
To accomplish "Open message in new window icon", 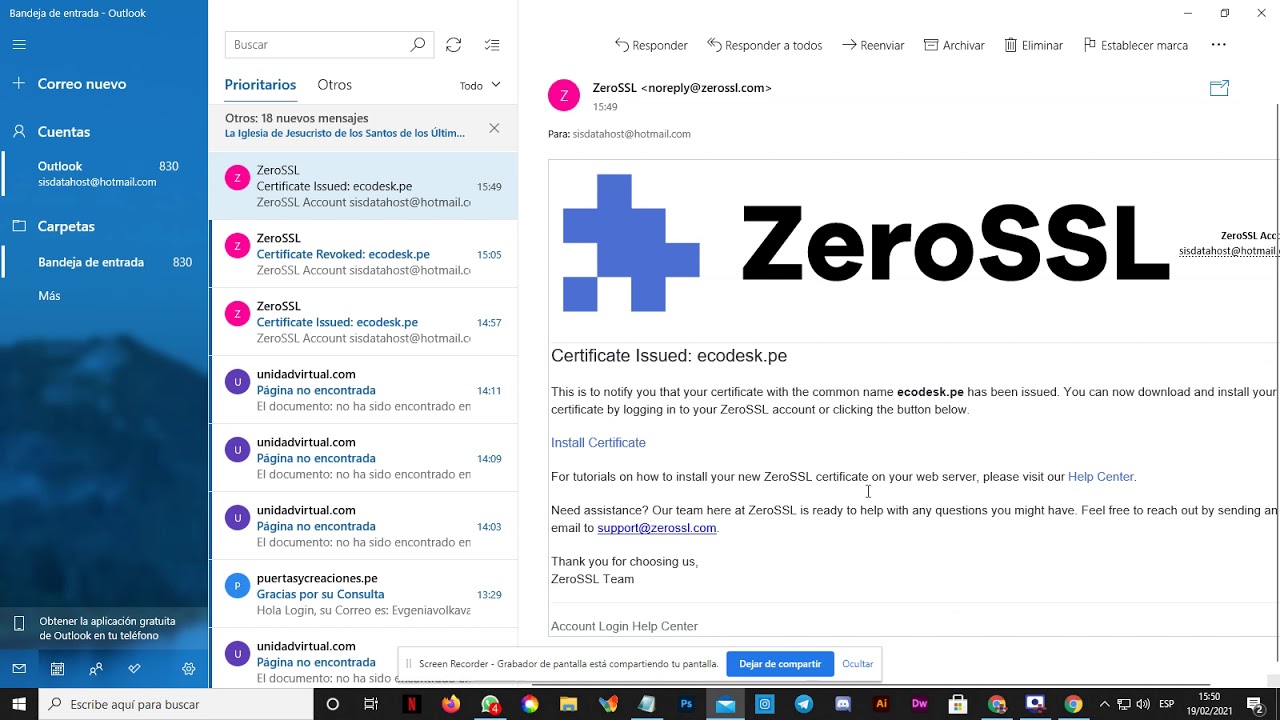I will (x=1219, y=89).
